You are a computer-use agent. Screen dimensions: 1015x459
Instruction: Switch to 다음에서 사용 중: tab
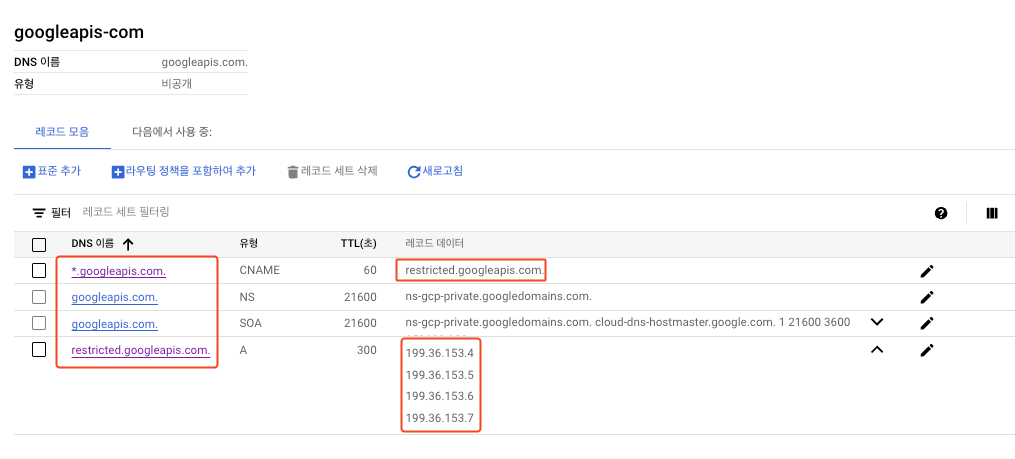tap(172, 132)
